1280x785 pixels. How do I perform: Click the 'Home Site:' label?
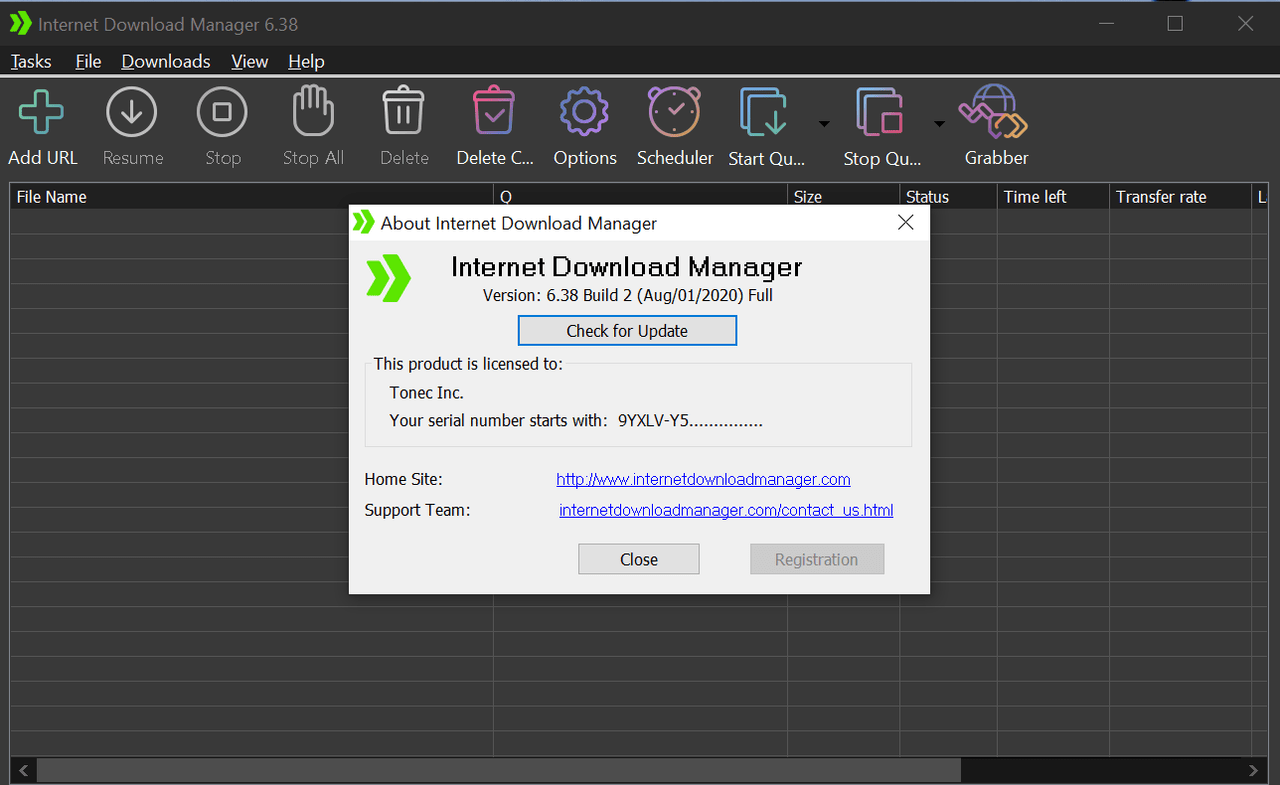pyautogui.click(x=404, y=480)
